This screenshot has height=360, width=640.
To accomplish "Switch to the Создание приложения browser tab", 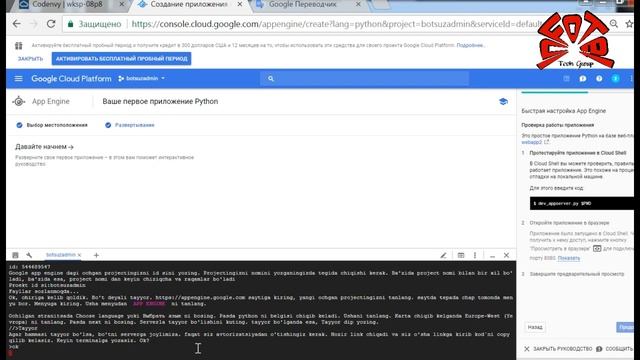I will click(188, 4).
